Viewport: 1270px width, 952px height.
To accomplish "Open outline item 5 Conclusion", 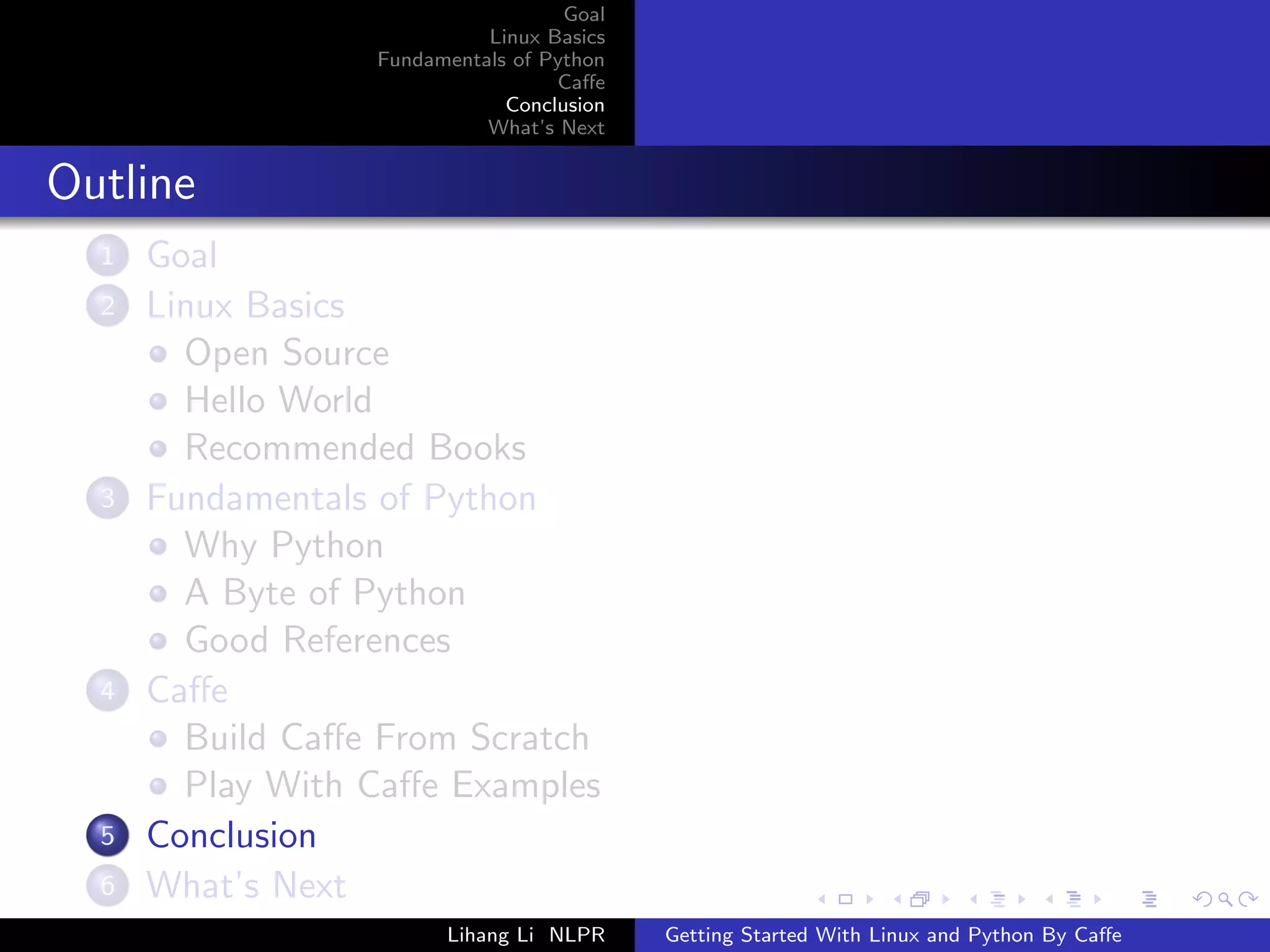I will (232, 835).
